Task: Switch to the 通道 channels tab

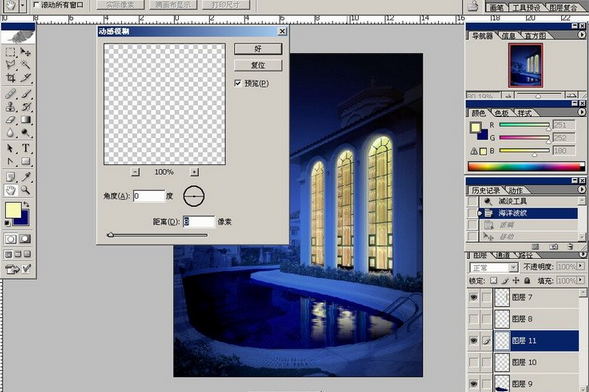Action: coord(503,255)
